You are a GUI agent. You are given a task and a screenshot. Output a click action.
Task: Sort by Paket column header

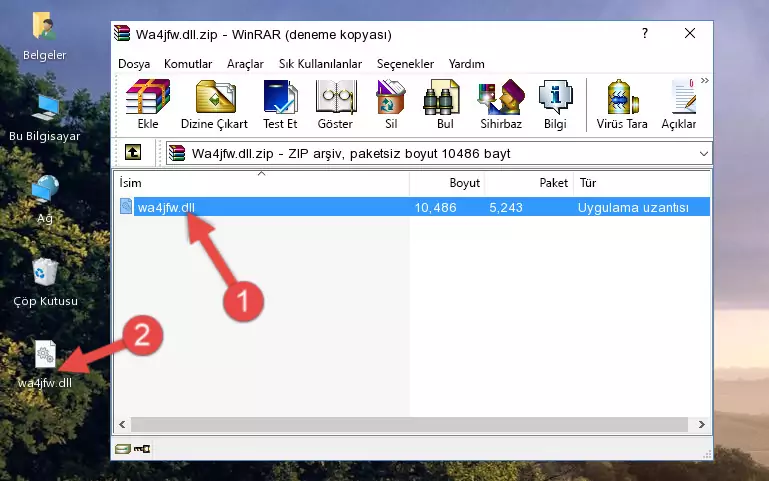tap(529, 183)
